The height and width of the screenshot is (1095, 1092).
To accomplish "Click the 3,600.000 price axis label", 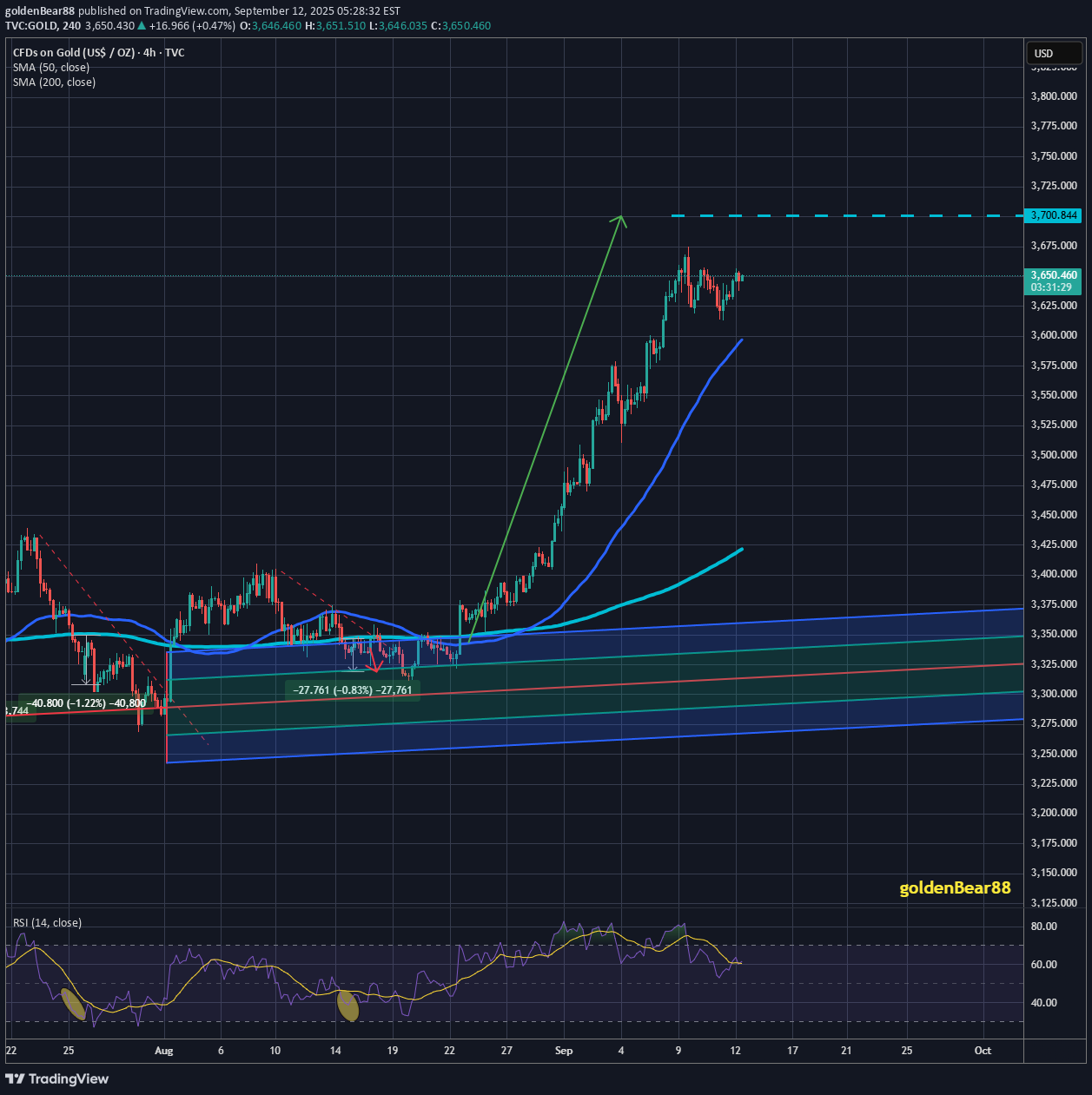I will click(1054, 335).
